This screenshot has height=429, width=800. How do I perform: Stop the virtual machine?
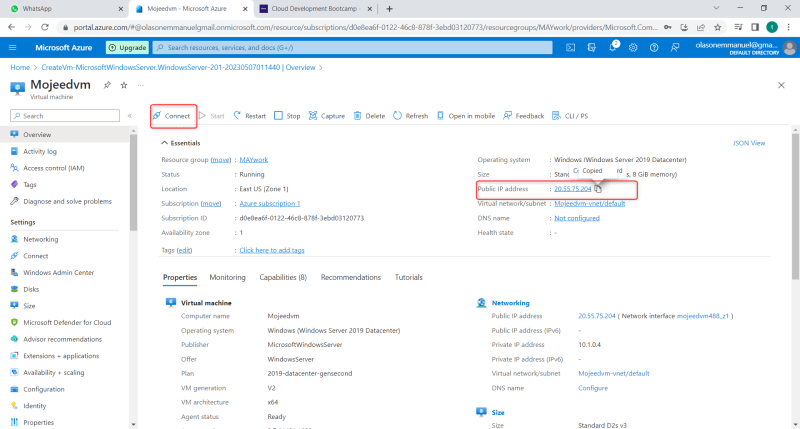click(x=287, y=116)
